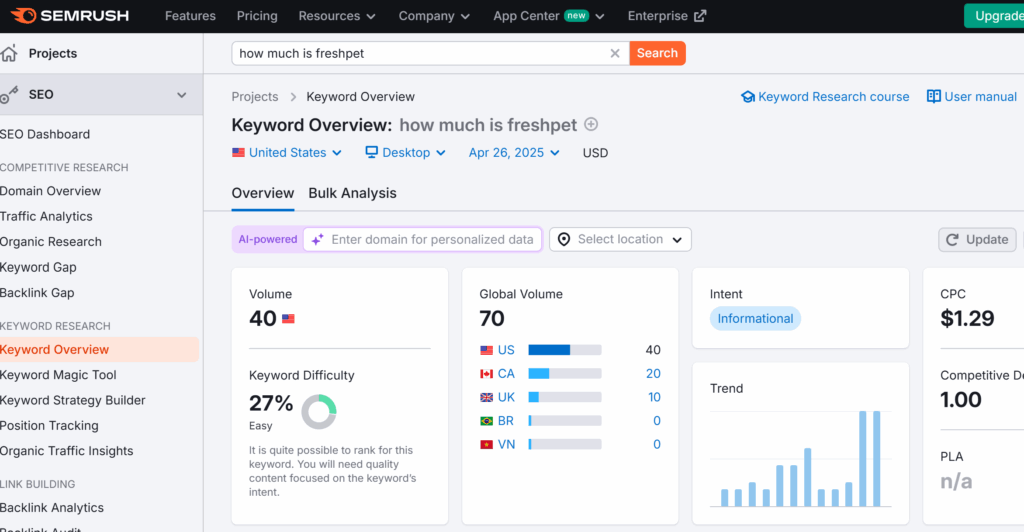
Task: Click the Enterprise external link icon
Action: click(x=700, y=16)
